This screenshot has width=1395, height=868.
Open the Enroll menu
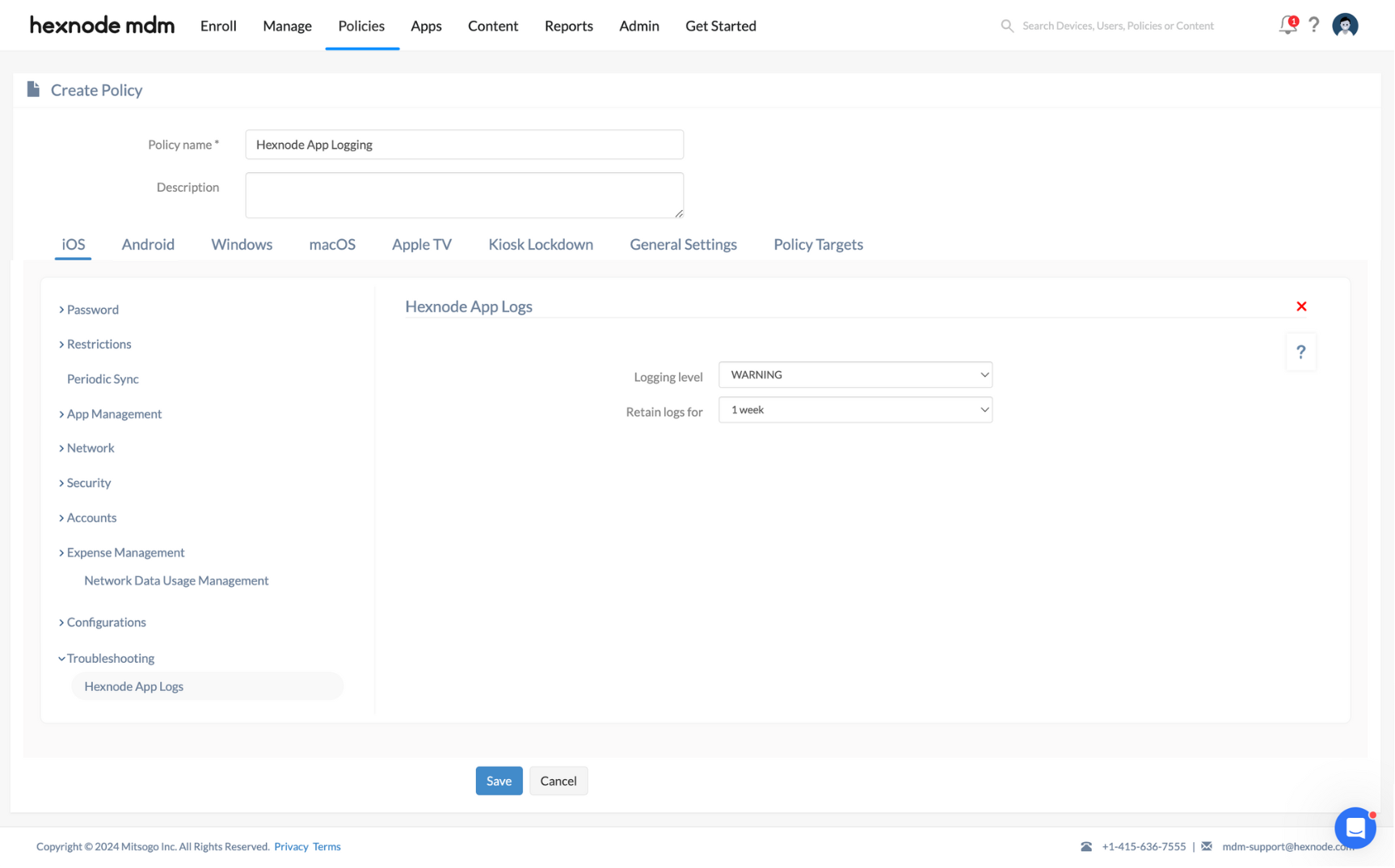(218, 26)
